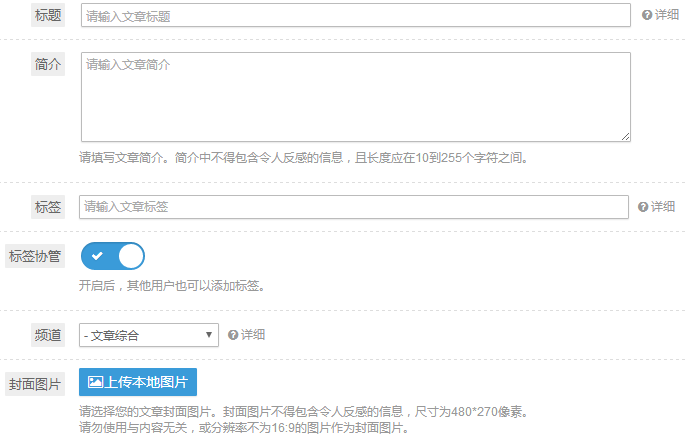The image size is (688, 446).
Task: Open 详细 link next to the tag field
Action: click(x=663, y=207)
